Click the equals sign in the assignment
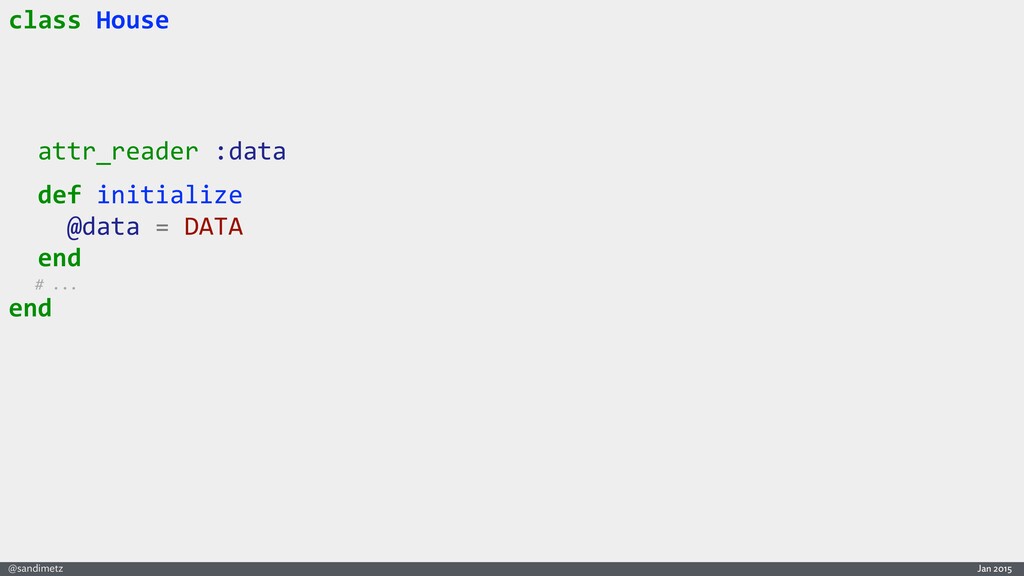This screenshot has width=1024, height=576. coord(162,227)
